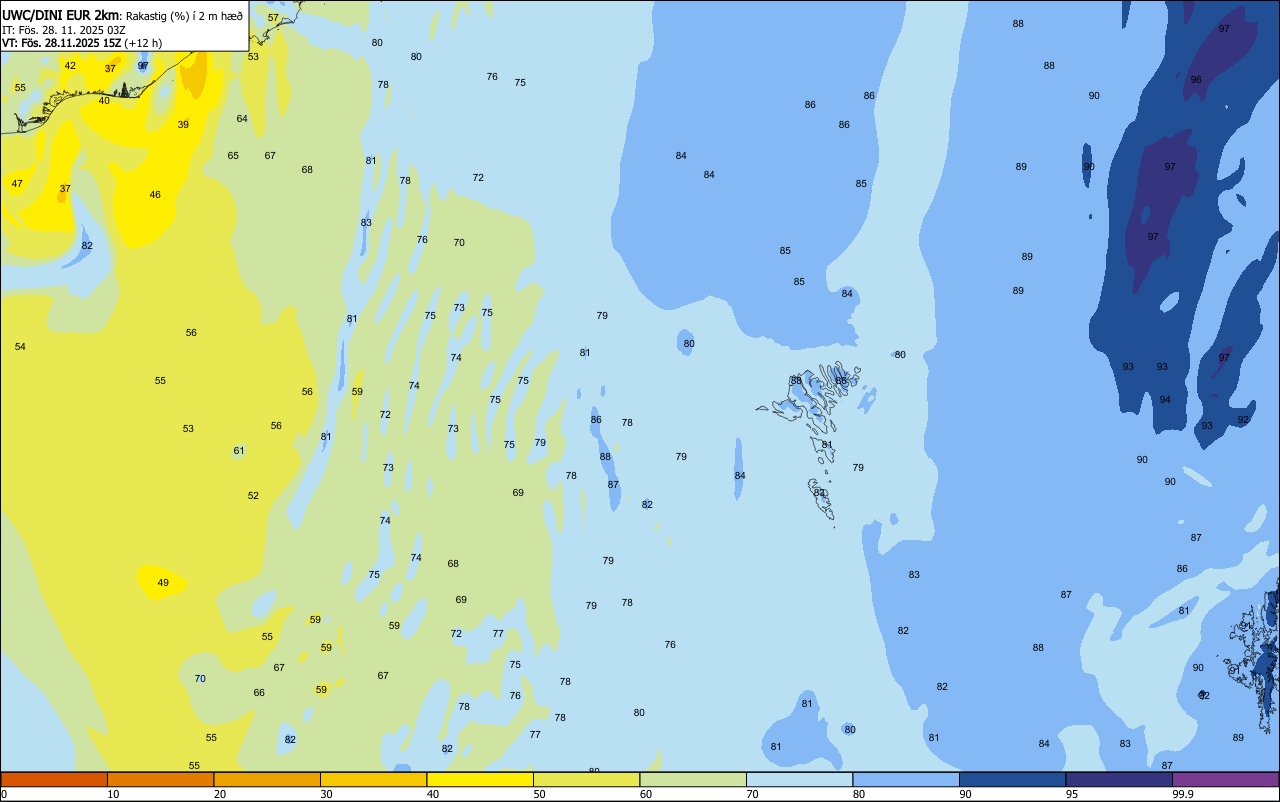Click the '30' legend scale label
Viewport: 1280px width, 802px height.
[x=326, y=794]
